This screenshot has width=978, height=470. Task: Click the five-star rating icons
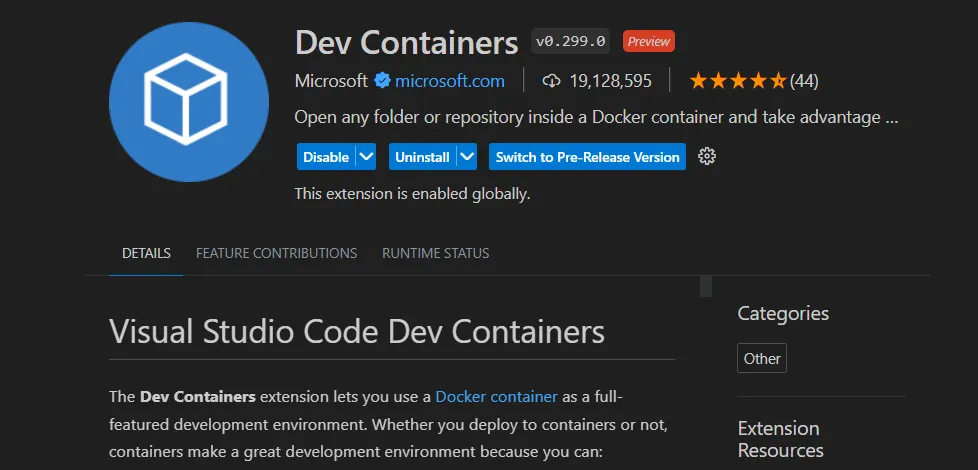[737, 81]
